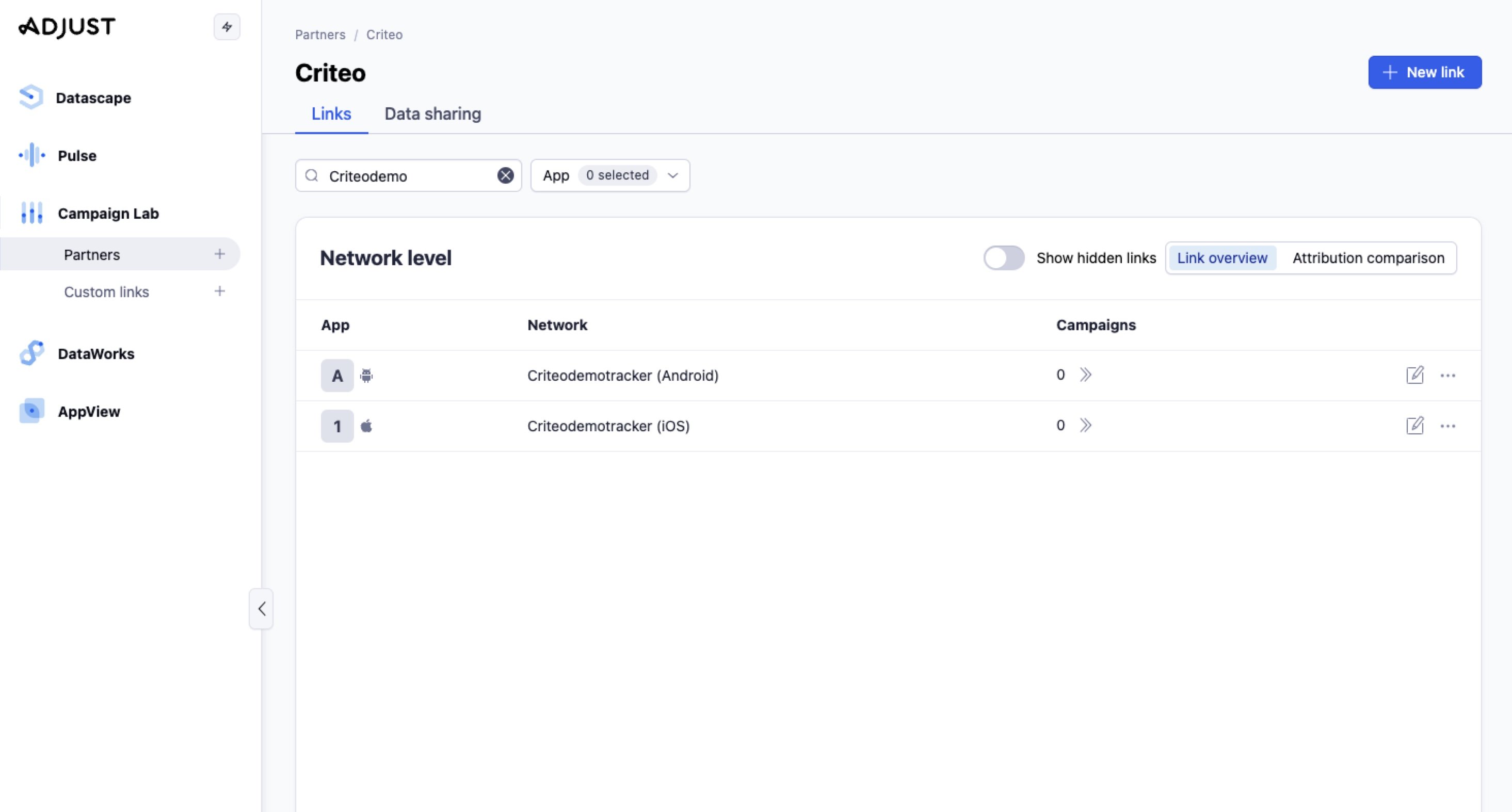This screenshot has height=812, width=1512.
Task: Navigate to Partners breadcrumb
Action: click(320, 35)
